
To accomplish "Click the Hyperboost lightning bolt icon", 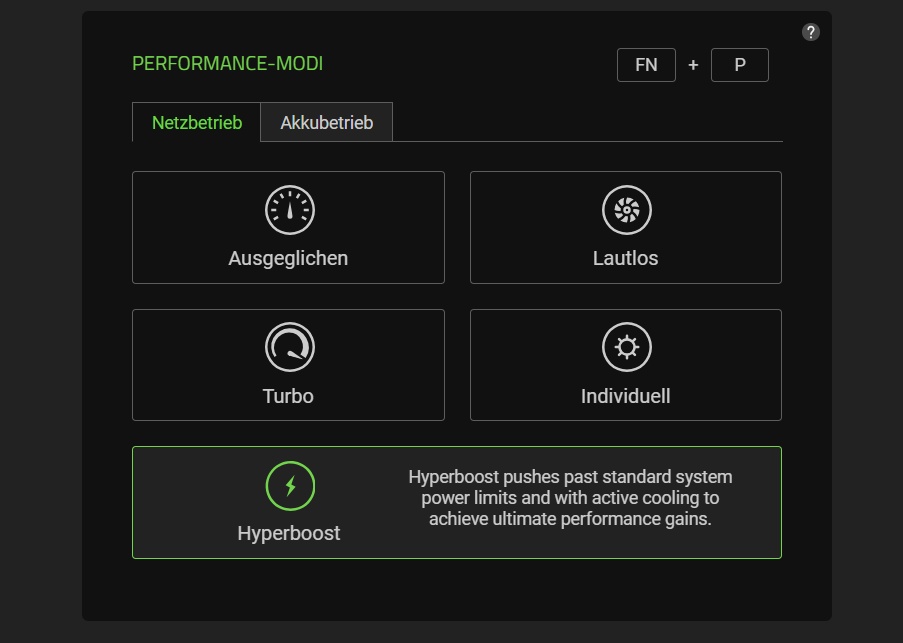I will coord(290,487).
